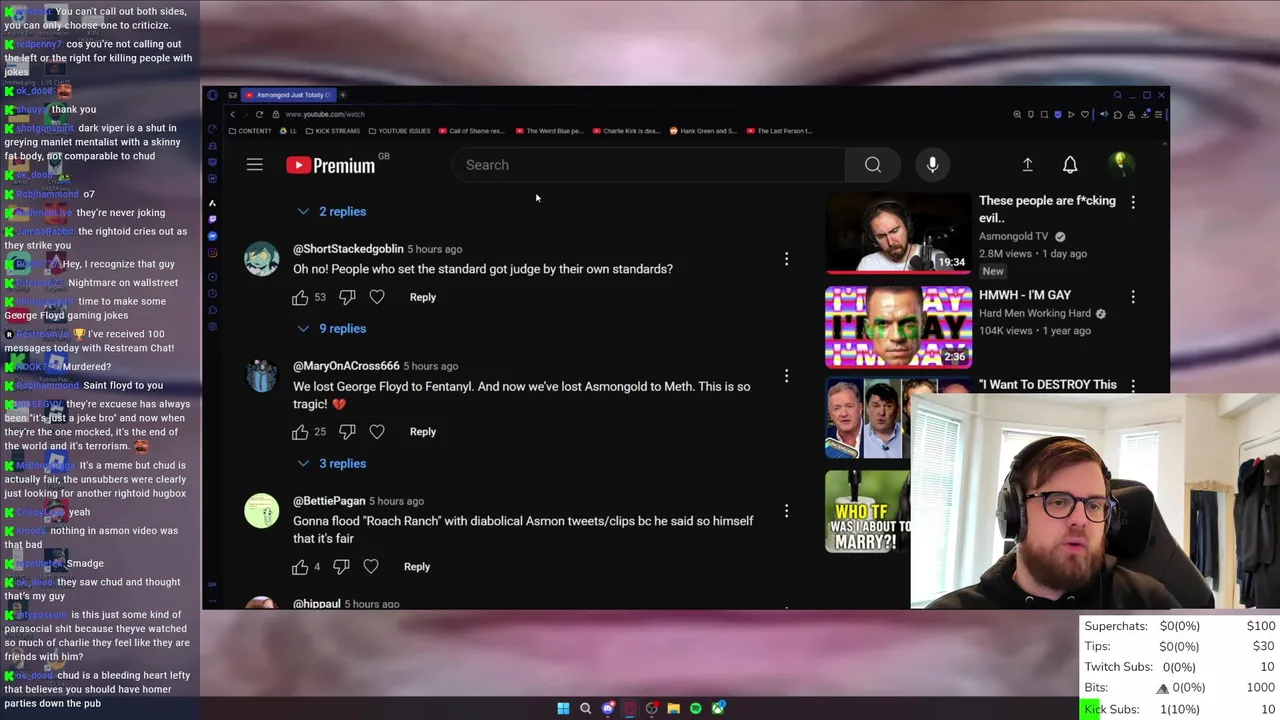Open settings gear in Opera GX sidebar
The image size is (1280, 720).
tap(212, 327)
